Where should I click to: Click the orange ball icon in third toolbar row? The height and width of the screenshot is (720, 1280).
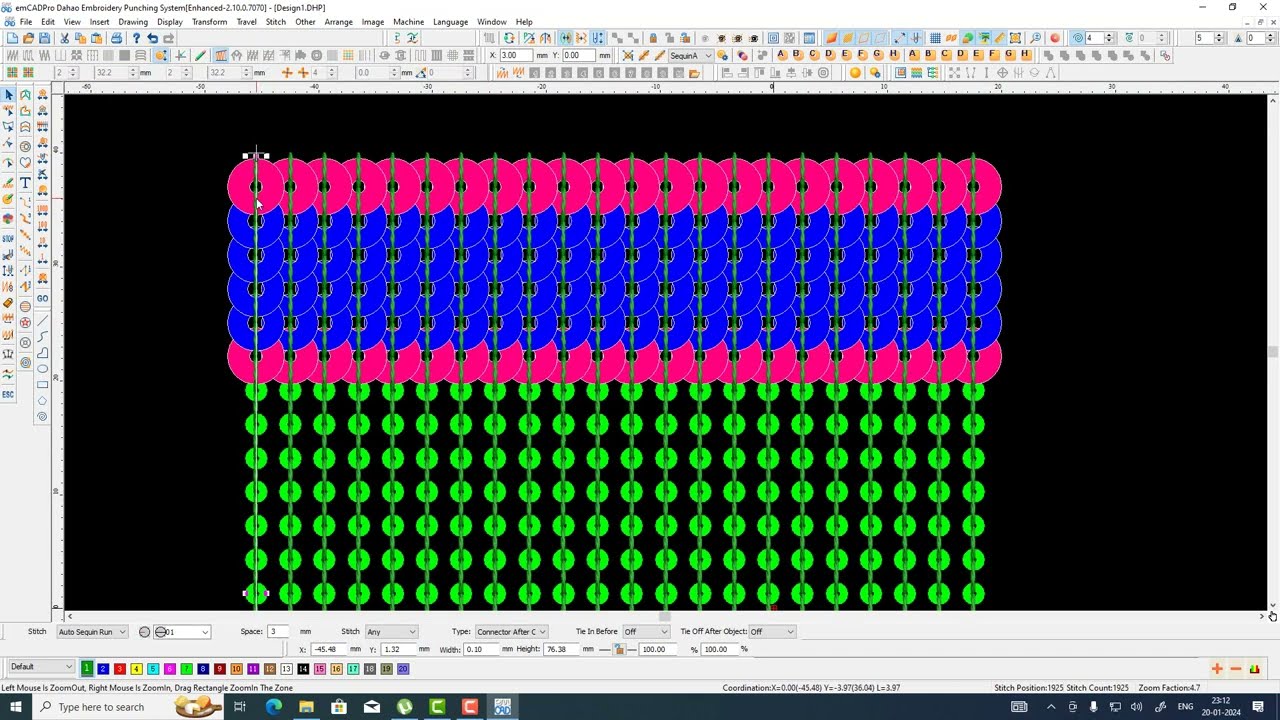pyautogui.click(x=855, y=72)
